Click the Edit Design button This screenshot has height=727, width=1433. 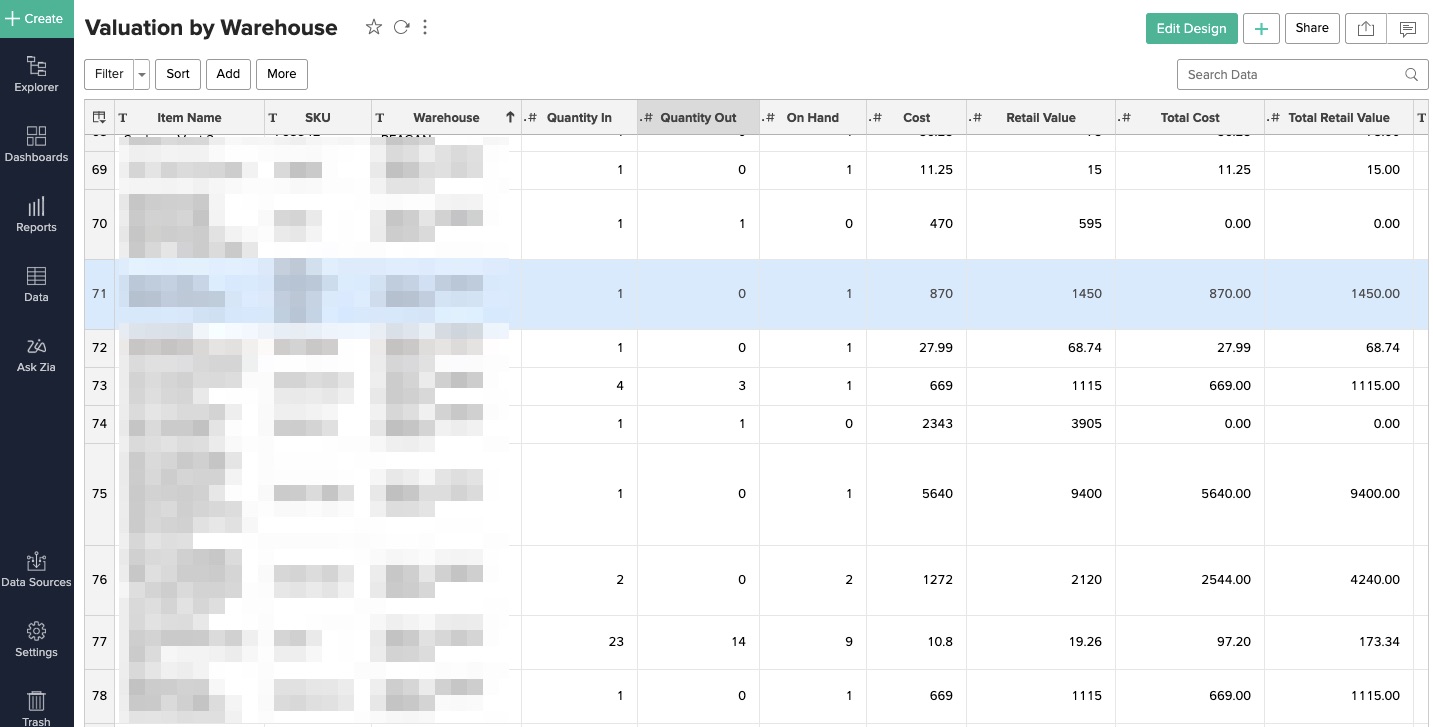point(1191,28)
